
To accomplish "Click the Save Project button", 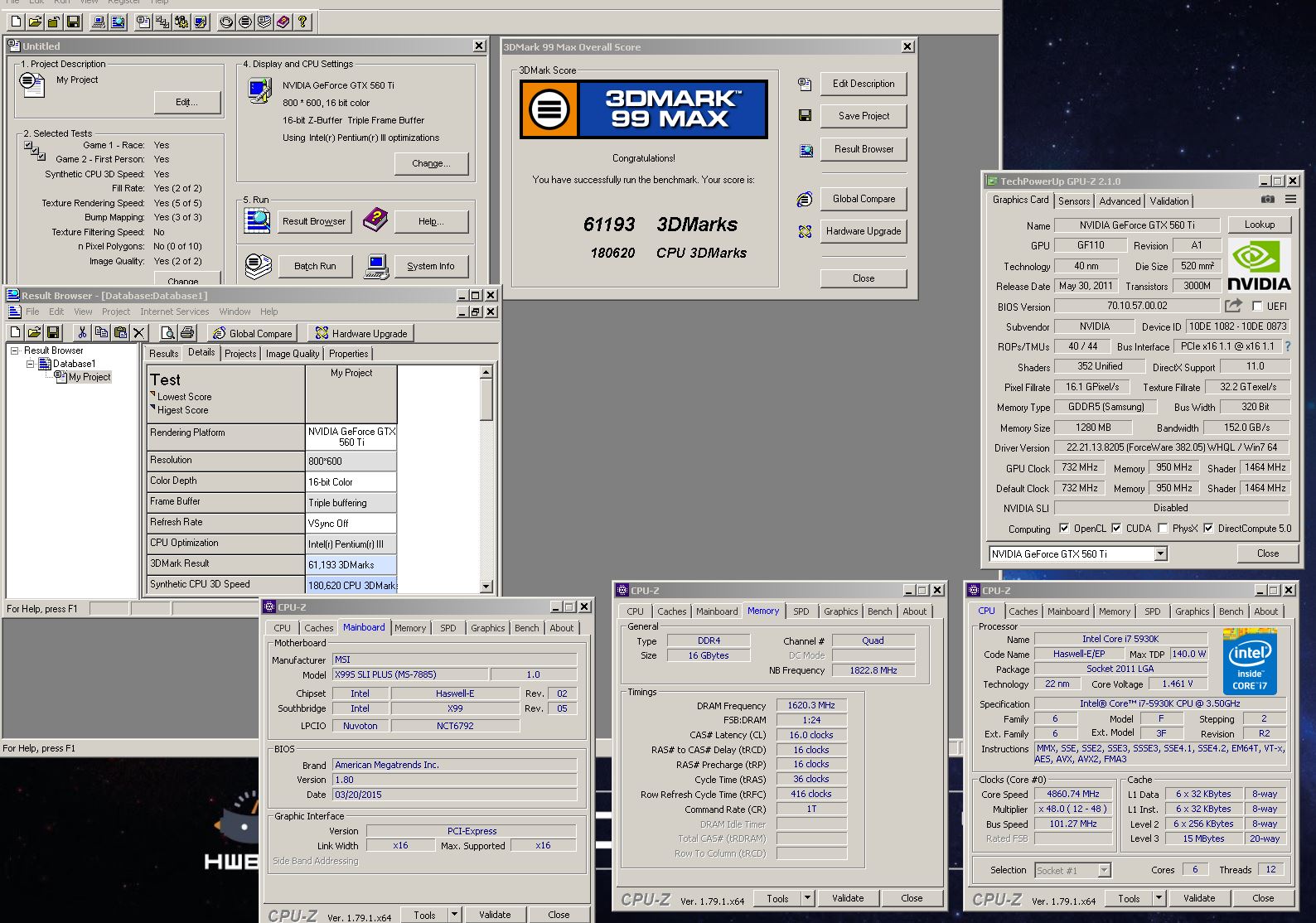I will point(864,116).
